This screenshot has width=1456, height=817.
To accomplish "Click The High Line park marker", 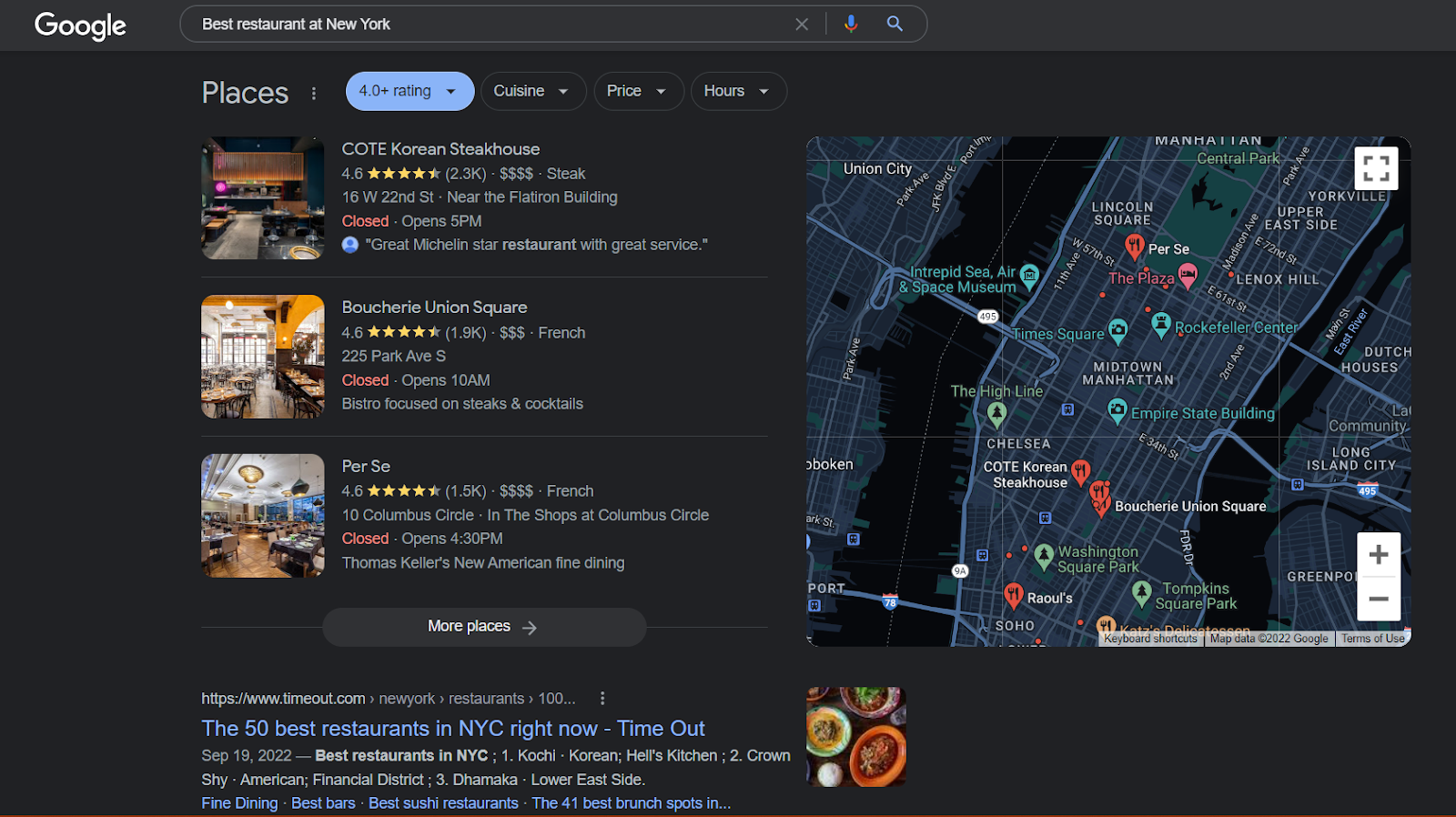I will pos(997,414).
